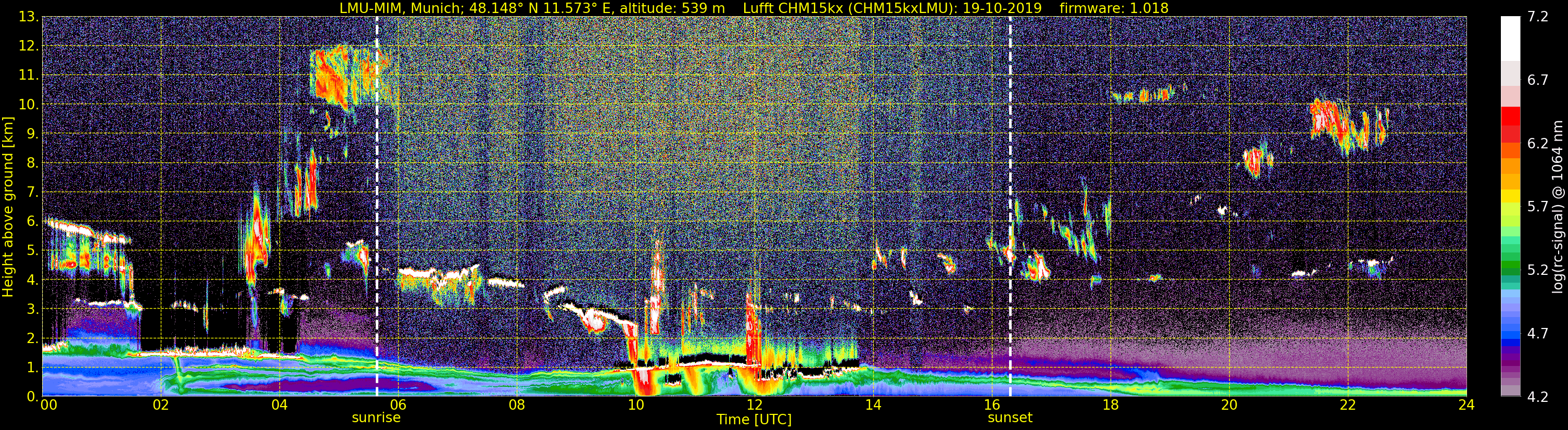Click the colorbar tick value 5.2
This screenshot has height=430, width=1568.
1538,270
